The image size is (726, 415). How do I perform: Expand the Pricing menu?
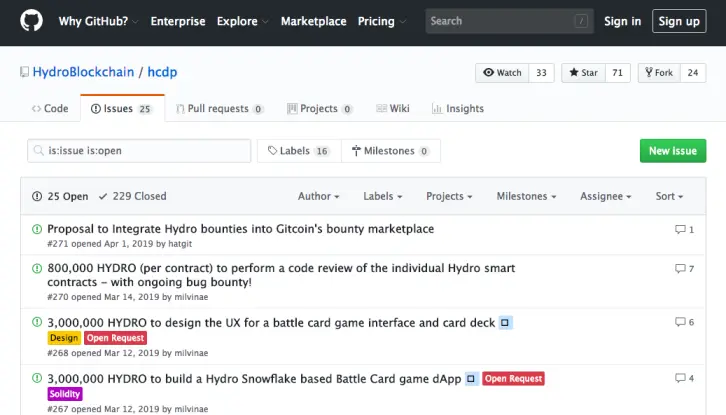[x=382, y=21]
